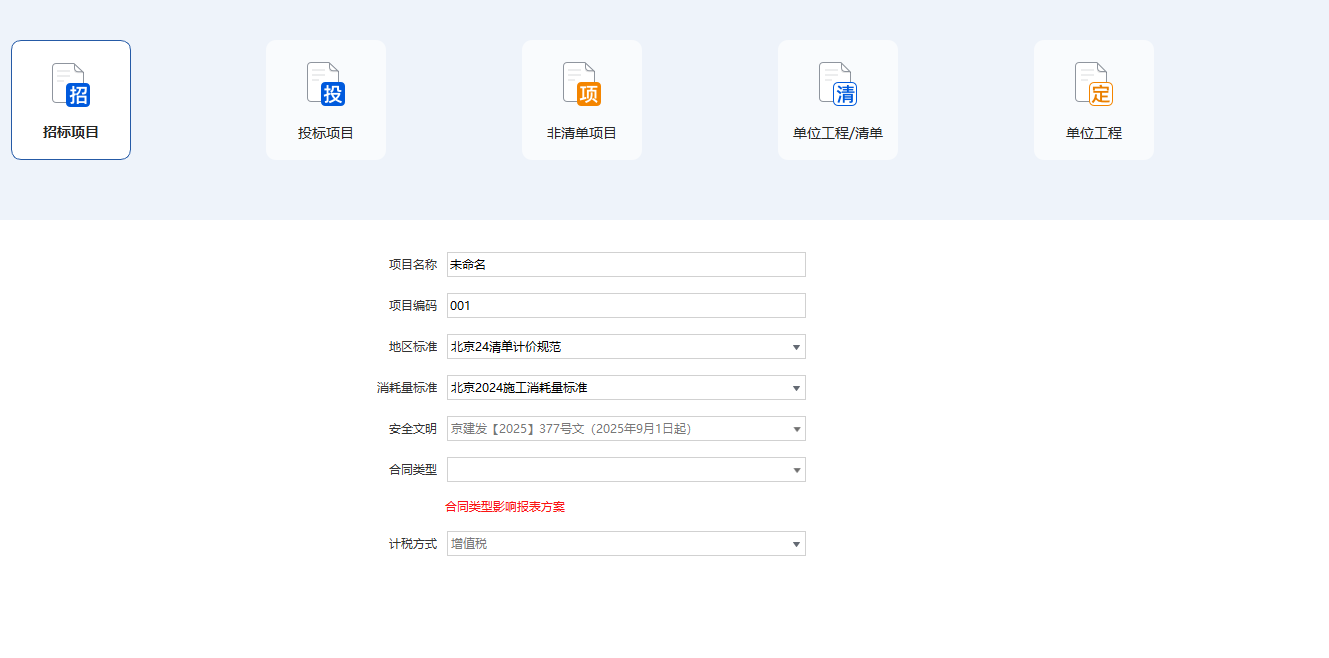Click the 项 document icon on the 非清单项目 card
The image size is (1329, 658).
581,84
